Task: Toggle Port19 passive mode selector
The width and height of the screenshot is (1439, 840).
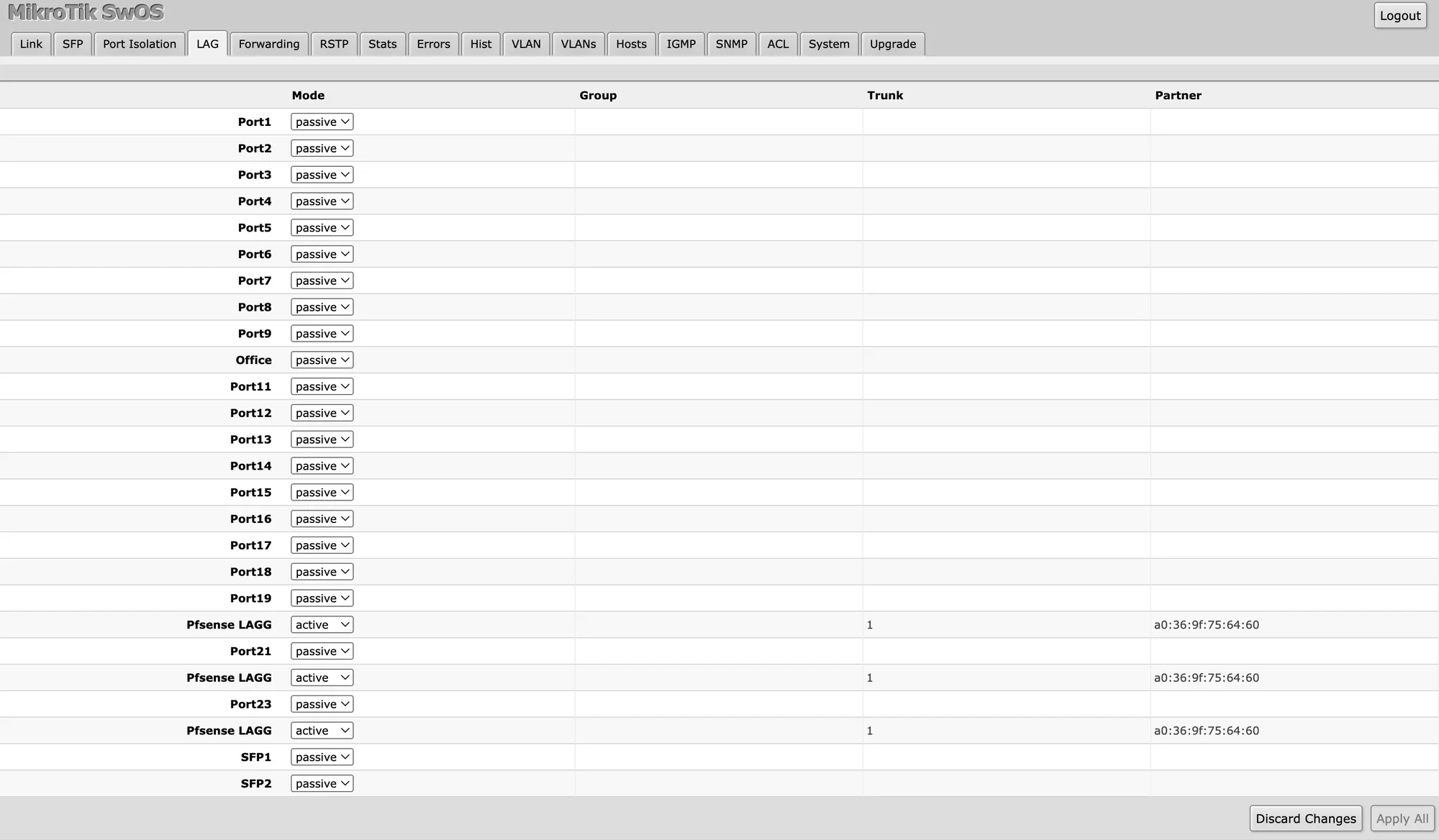Action: tap(321, 598)
